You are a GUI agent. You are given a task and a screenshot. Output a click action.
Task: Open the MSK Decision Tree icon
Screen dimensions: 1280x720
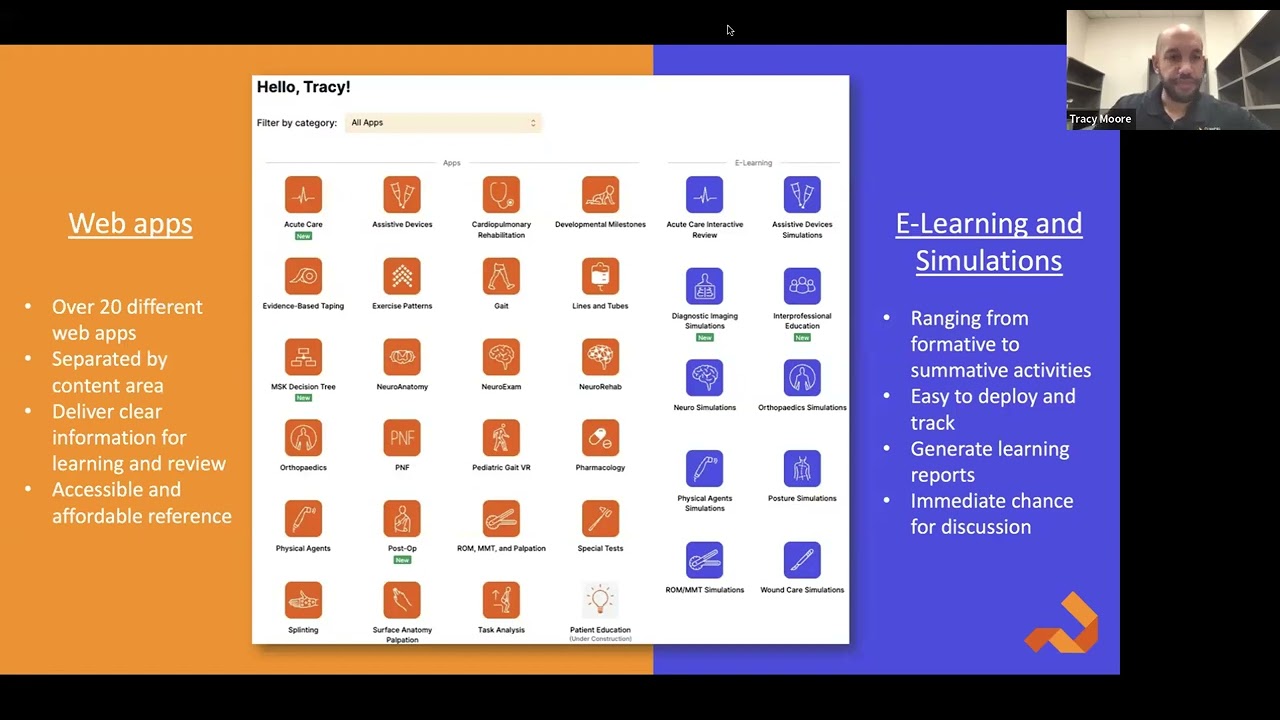[x=303, y=357]
